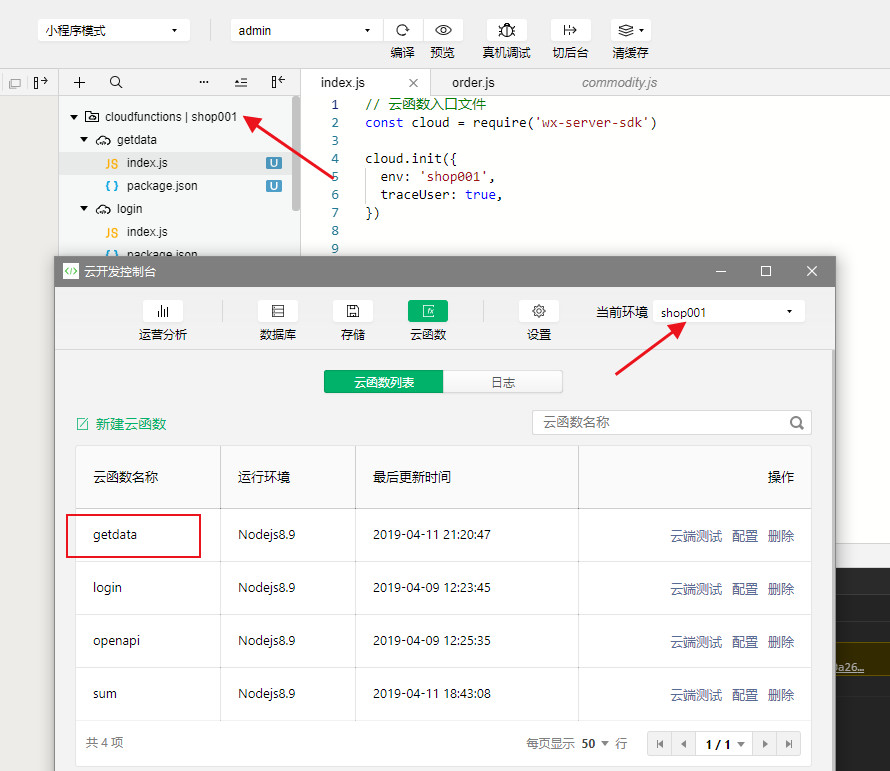Collapse the getdata folder in tree
890x771 pixels.
pos(84,139)
